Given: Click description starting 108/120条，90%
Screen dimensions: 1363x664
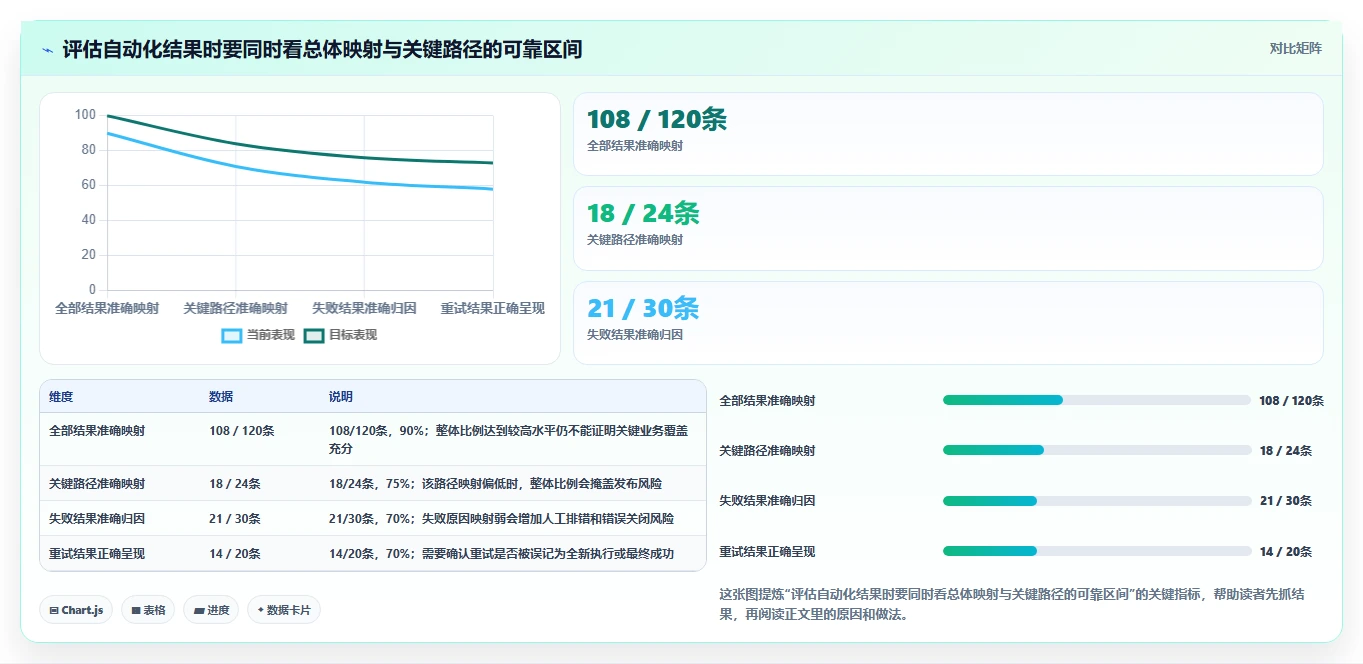Looking at the screenshot, I should point(508,440).
